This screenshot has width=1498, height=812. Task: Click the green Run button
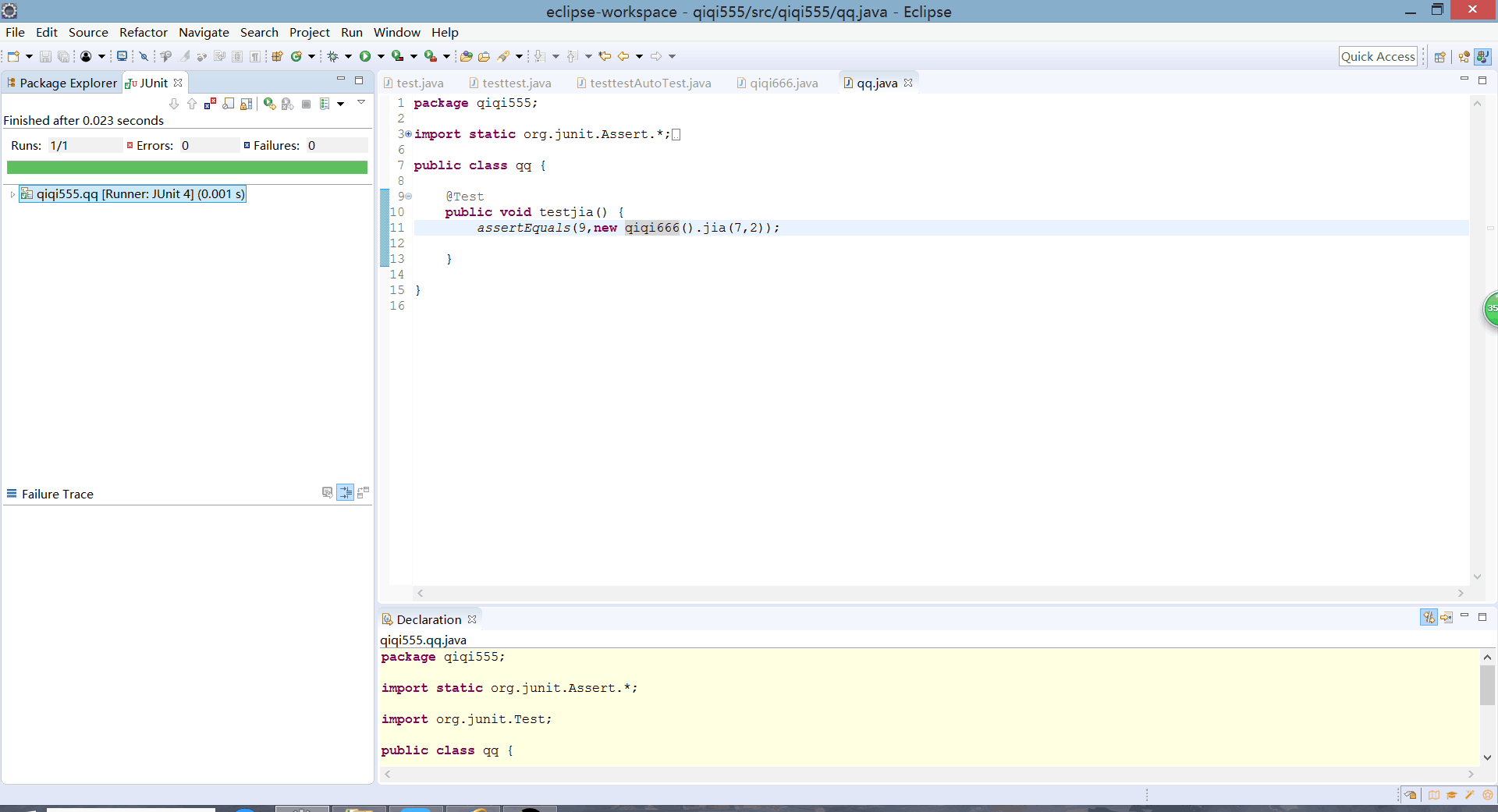tap(364, 56)
